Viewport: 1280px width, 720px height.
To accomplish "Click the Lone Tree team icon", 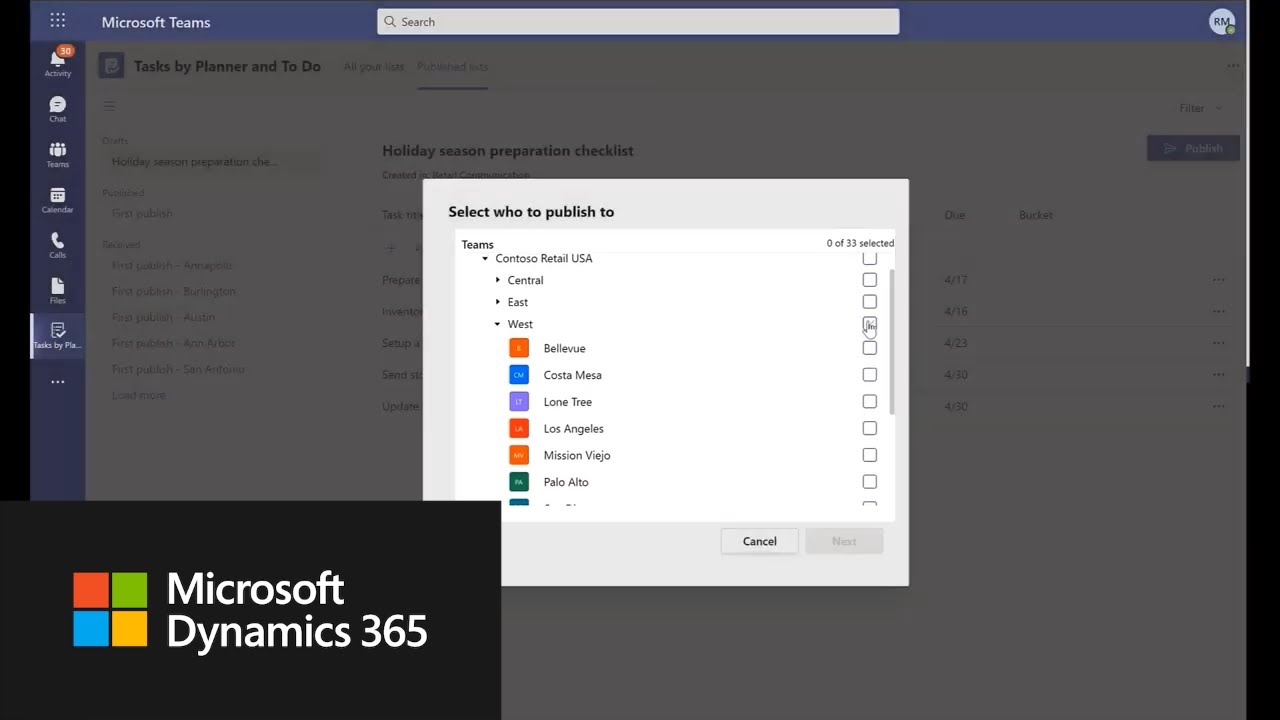I will point(518,402).
